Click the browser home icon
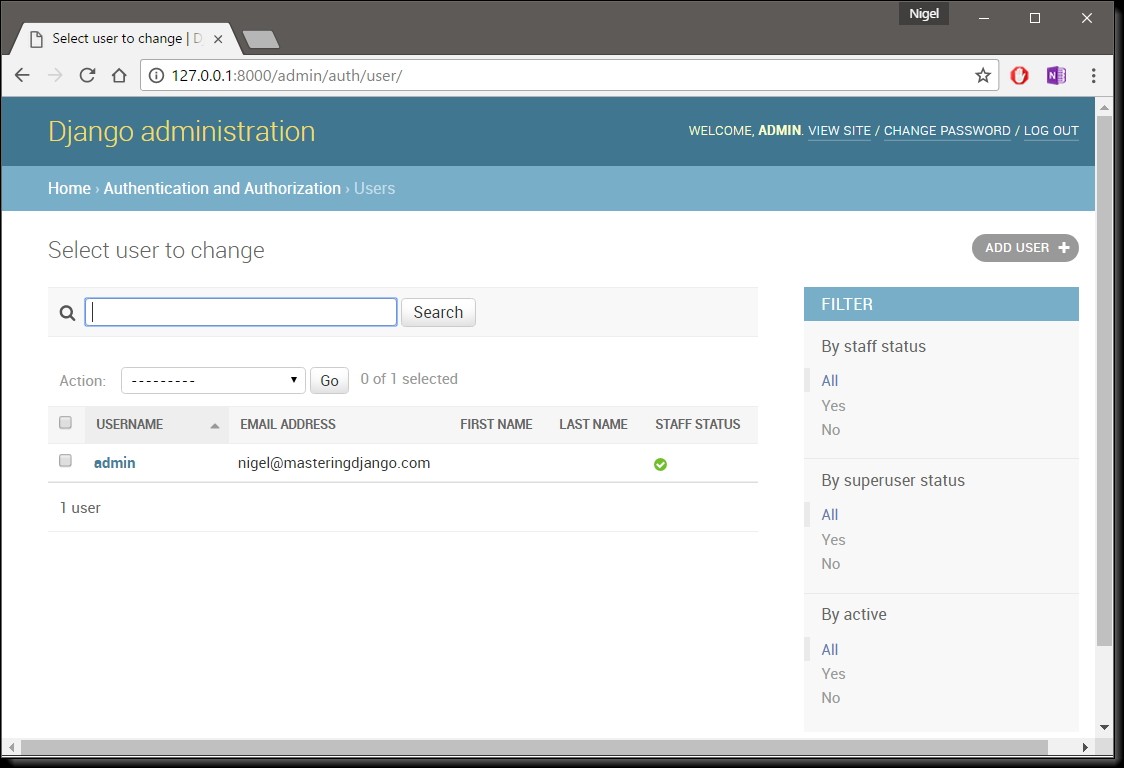 coord(119,76)
